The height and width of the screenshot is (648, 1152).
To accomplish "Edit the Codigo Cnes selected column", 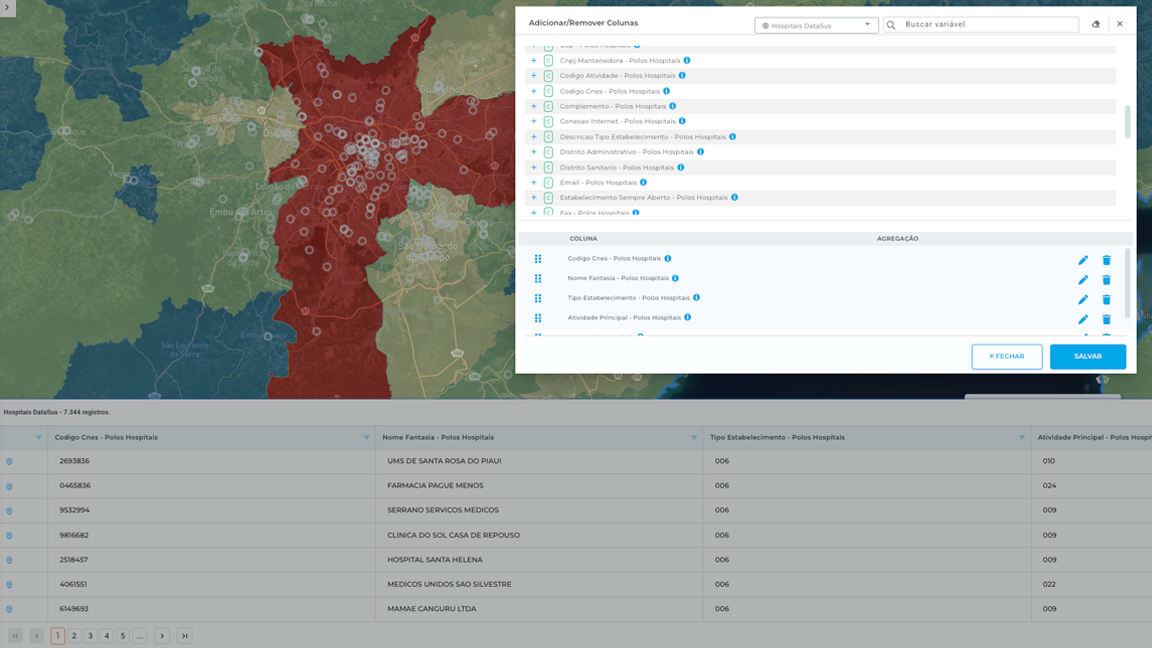I will coord(1083,260).
